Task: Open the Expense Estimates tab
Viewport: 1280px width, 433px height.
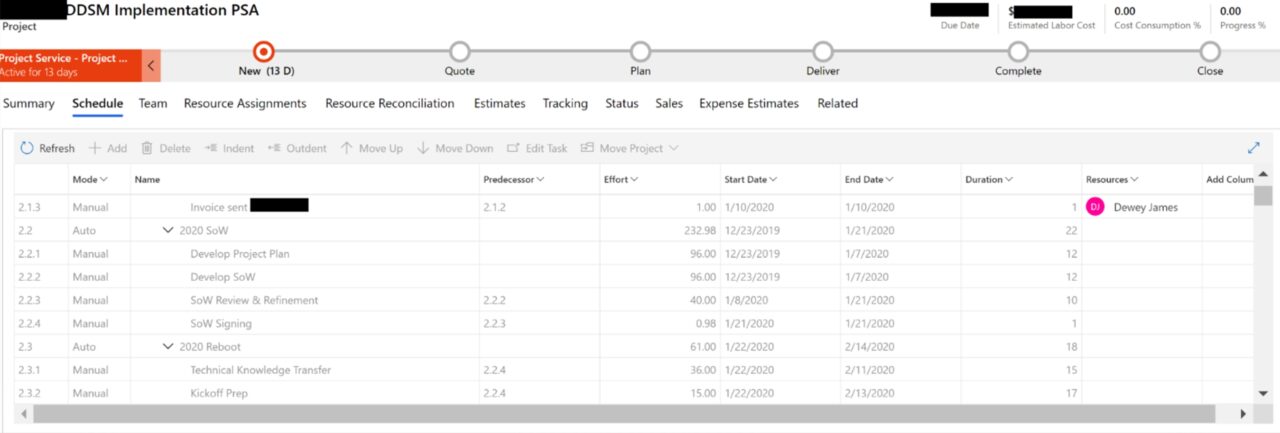Action: tap(748, 103)
